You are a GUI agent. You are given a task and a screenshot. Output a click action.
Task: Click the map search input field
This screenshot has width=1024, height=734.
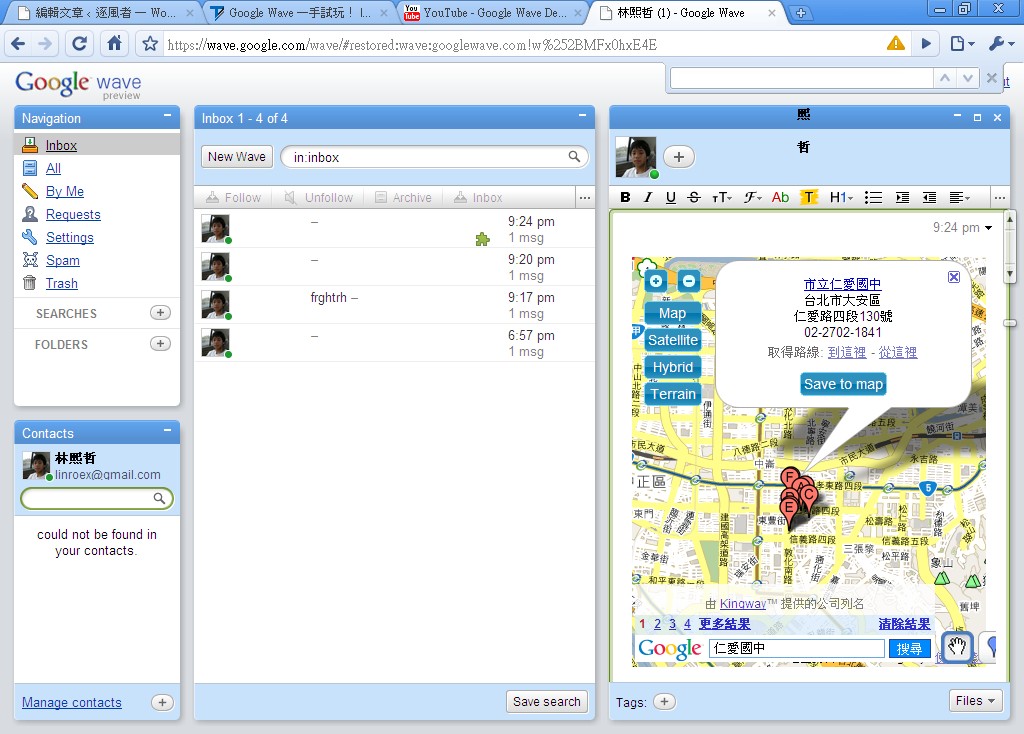point(797,648)
